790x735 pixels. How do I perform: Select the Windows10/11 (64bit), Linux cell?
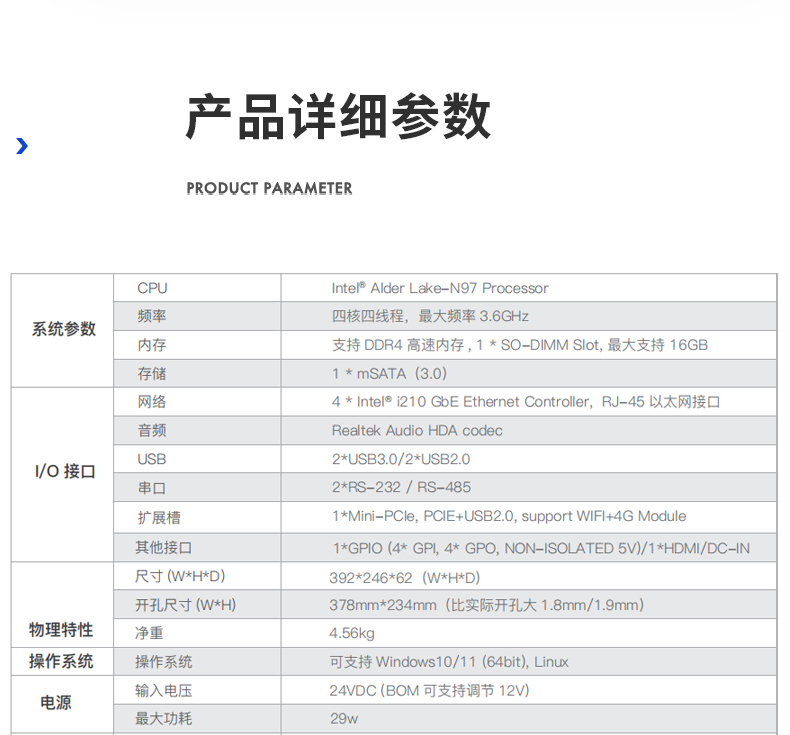[449, 662]
